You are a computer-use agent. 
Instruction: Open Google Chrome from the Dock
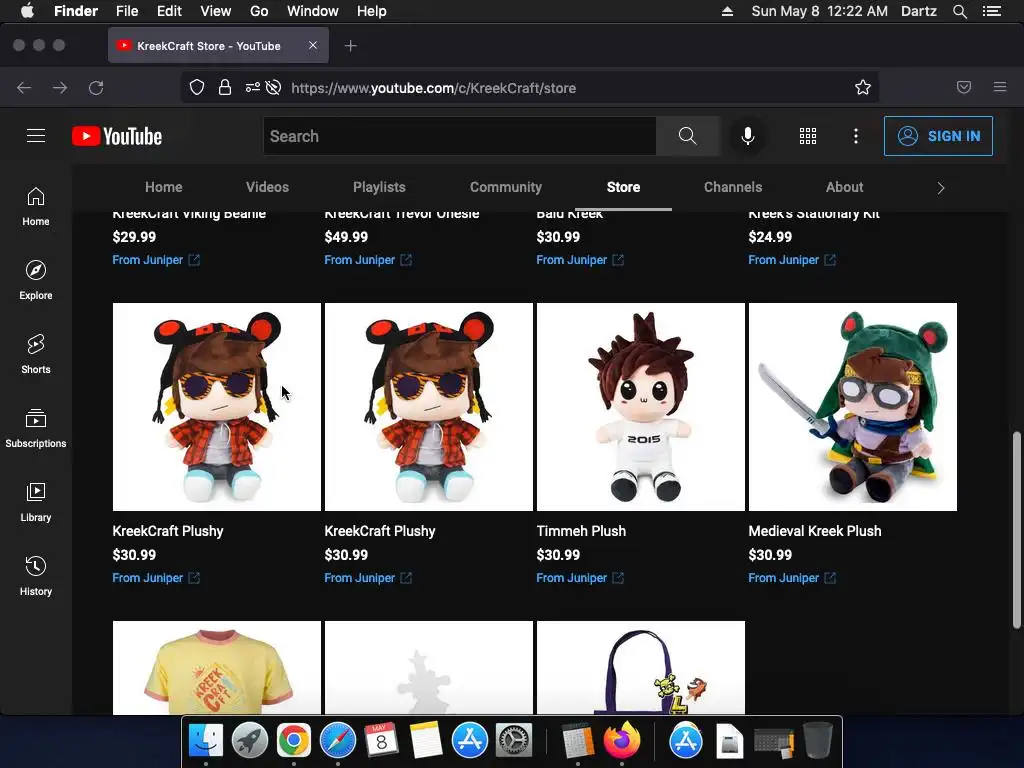point(294,741)
